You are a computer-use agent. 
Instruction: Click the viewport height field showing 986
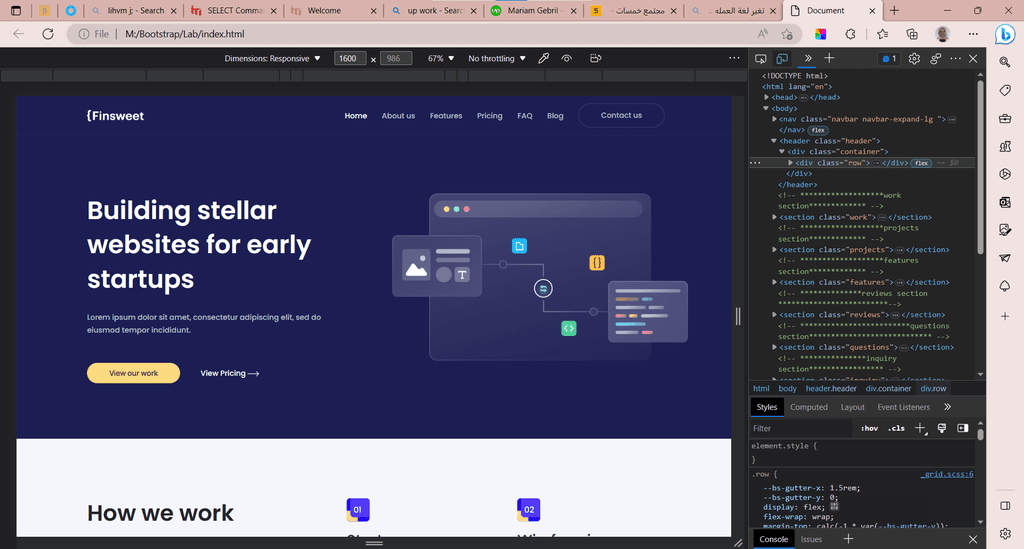(x=396, y=59)
